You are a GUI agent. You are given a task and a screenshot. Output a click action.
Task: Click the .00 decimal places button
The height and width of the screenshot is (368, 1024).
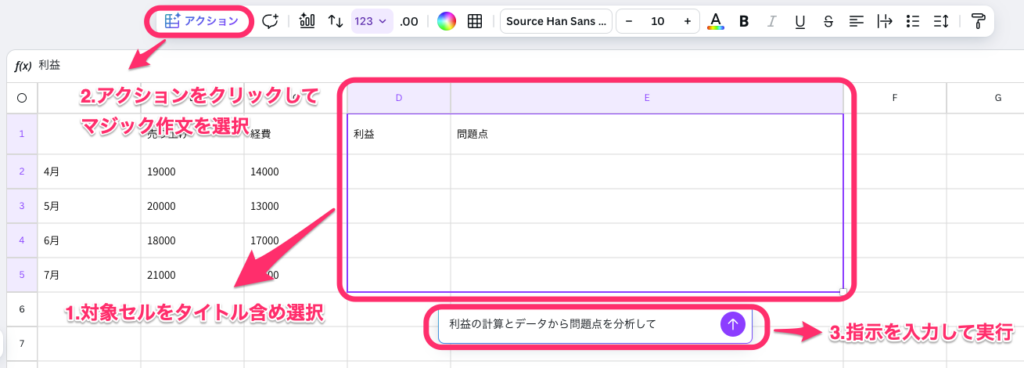[409, 21]
